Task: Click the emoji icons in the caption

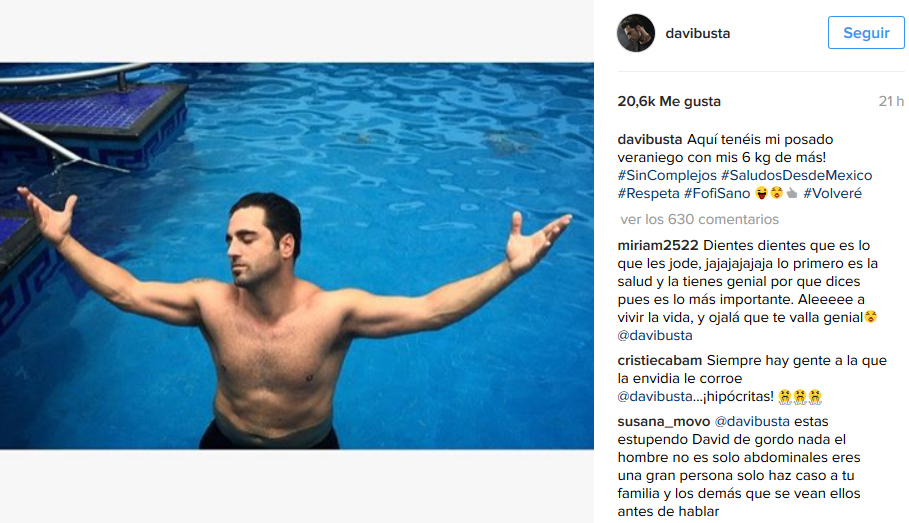Action: coord(776,193)
